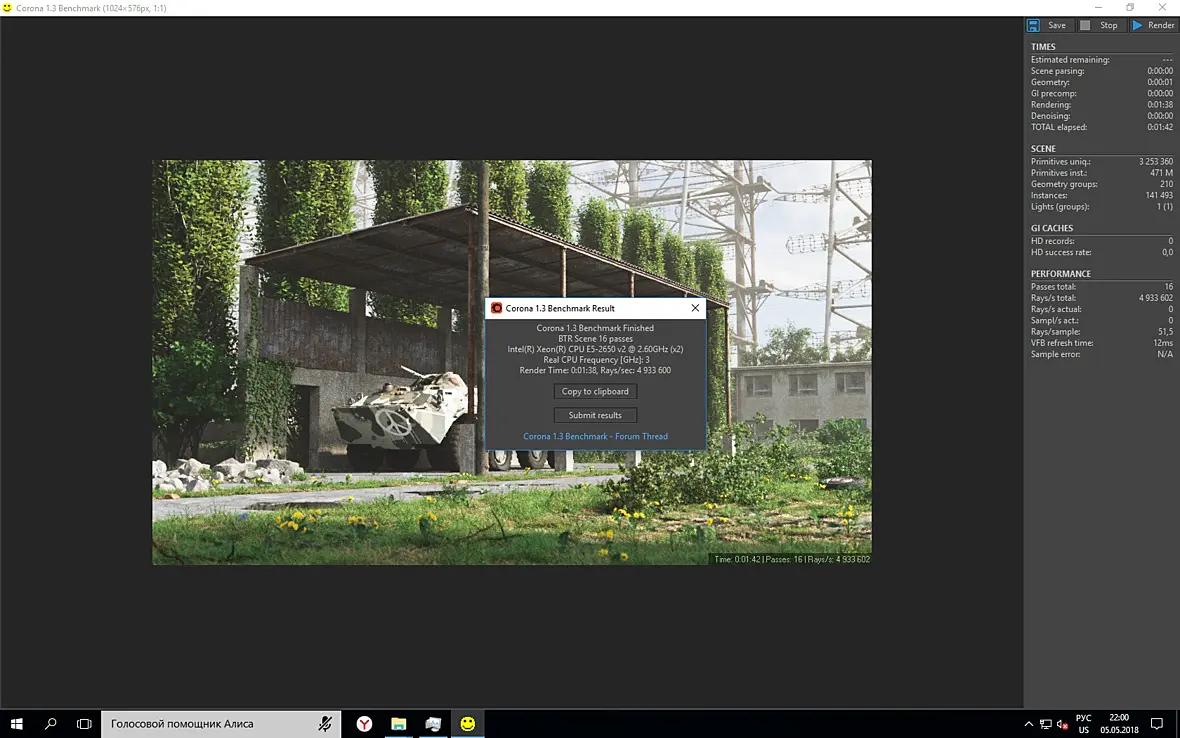
Task: Open File Explorer from the taskbar
Action: click(398, 724)
